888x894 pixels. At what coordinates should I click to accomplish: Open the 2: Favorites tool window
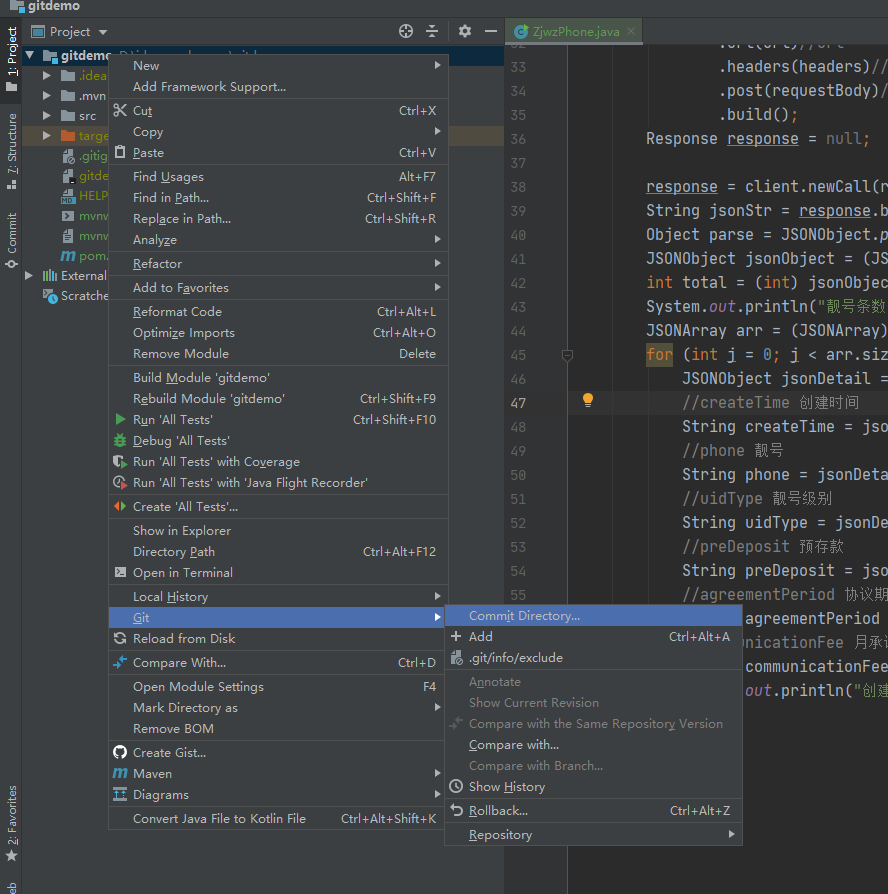click(11, 823)
